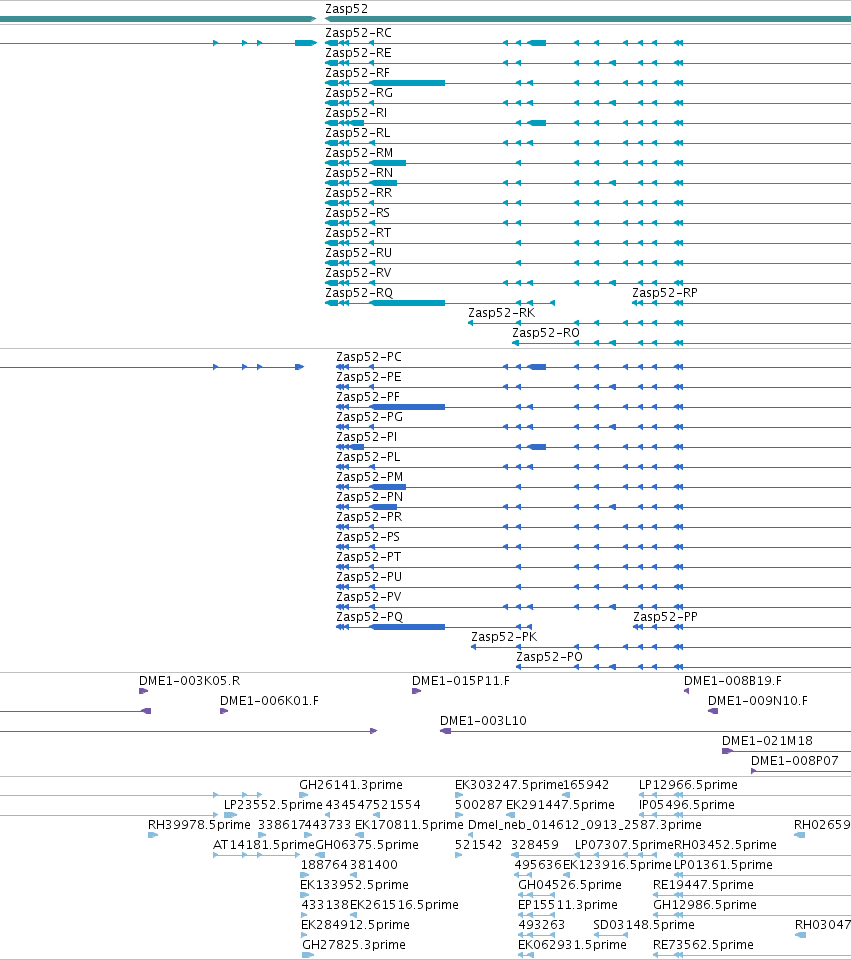The width and height of the screenshot is (851, 960).
Task: Select EST RE73562.5prime
Action: pos(703,945)
